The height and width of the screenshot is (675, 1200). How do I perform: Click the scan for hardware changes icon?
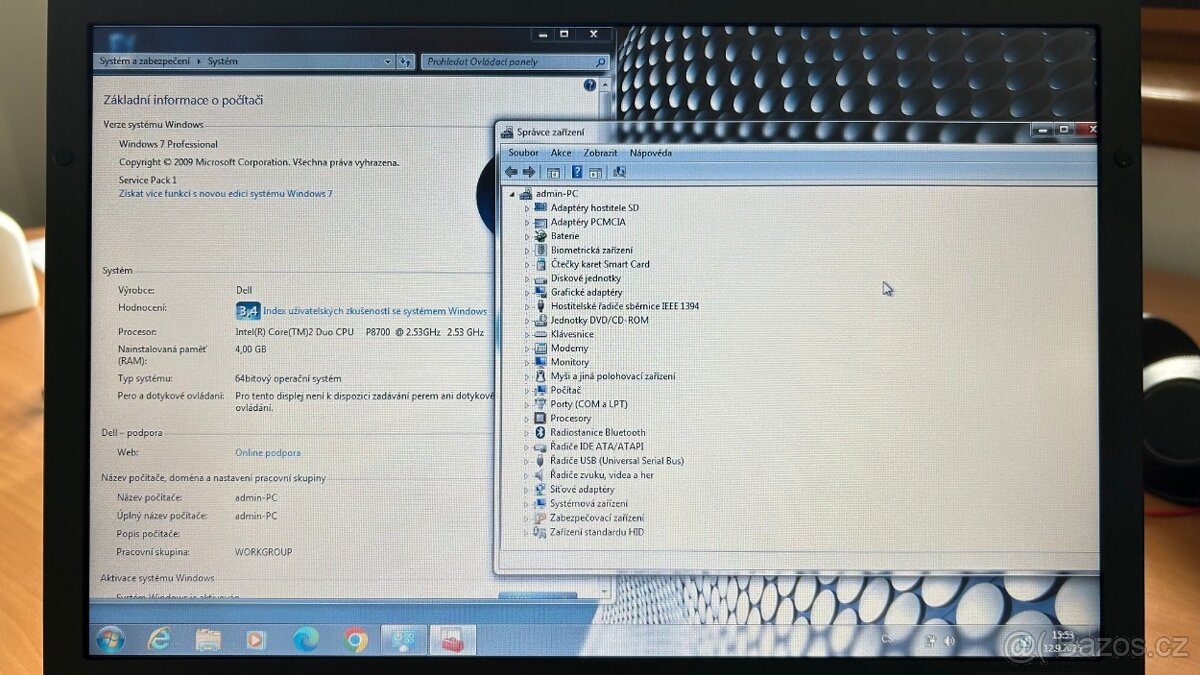click(x=619, y=172)
